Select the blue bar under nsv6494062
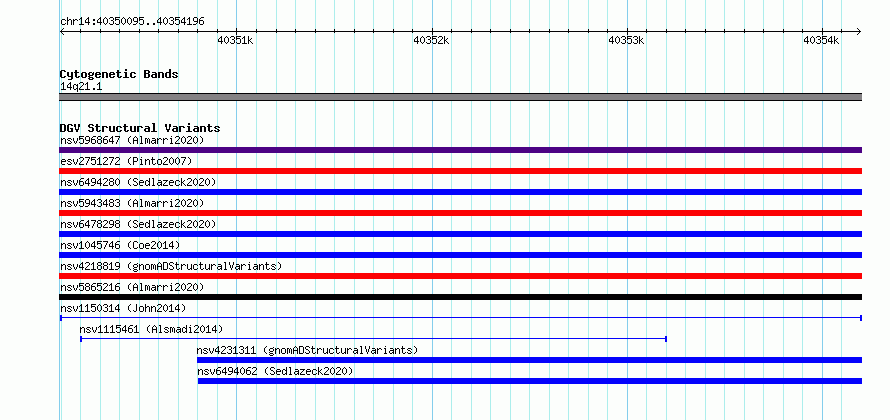The height and width of the screenshot is (420, 890). click(530, 381)
